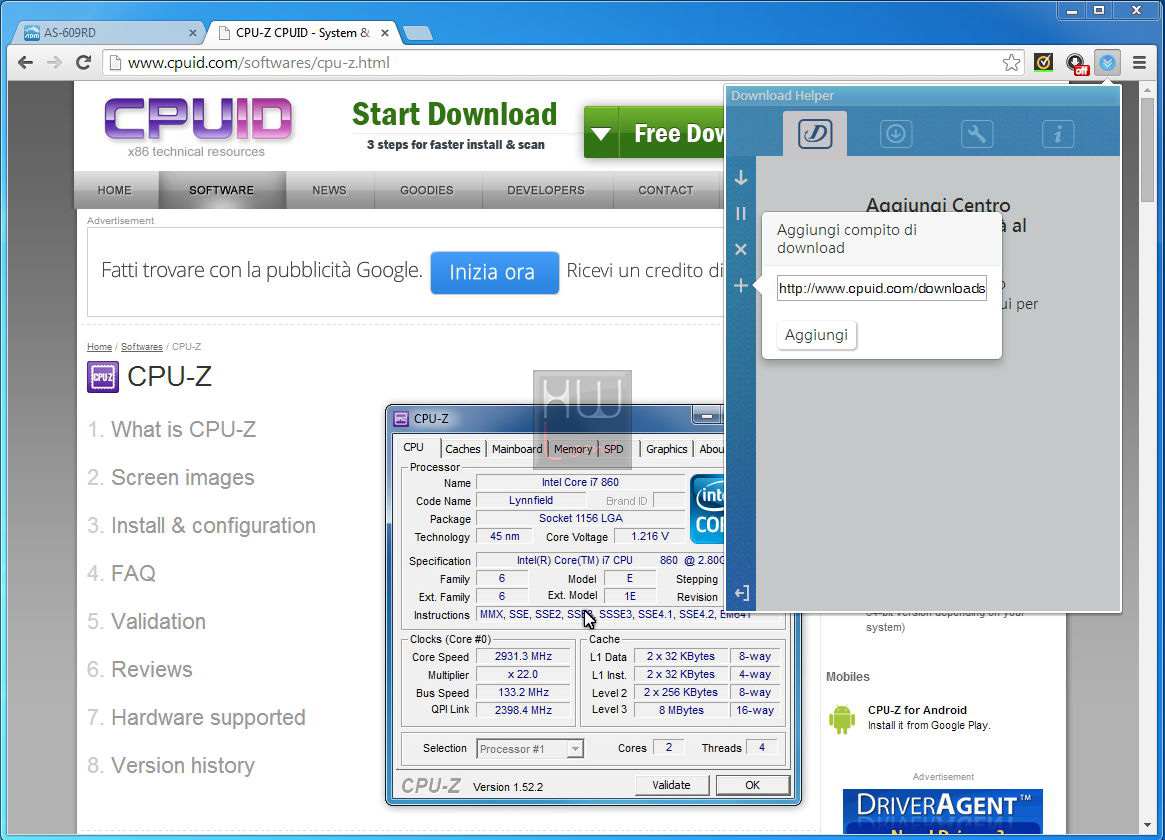
Task: Open the GOODIES navigation item
Action: coord(426,190)
